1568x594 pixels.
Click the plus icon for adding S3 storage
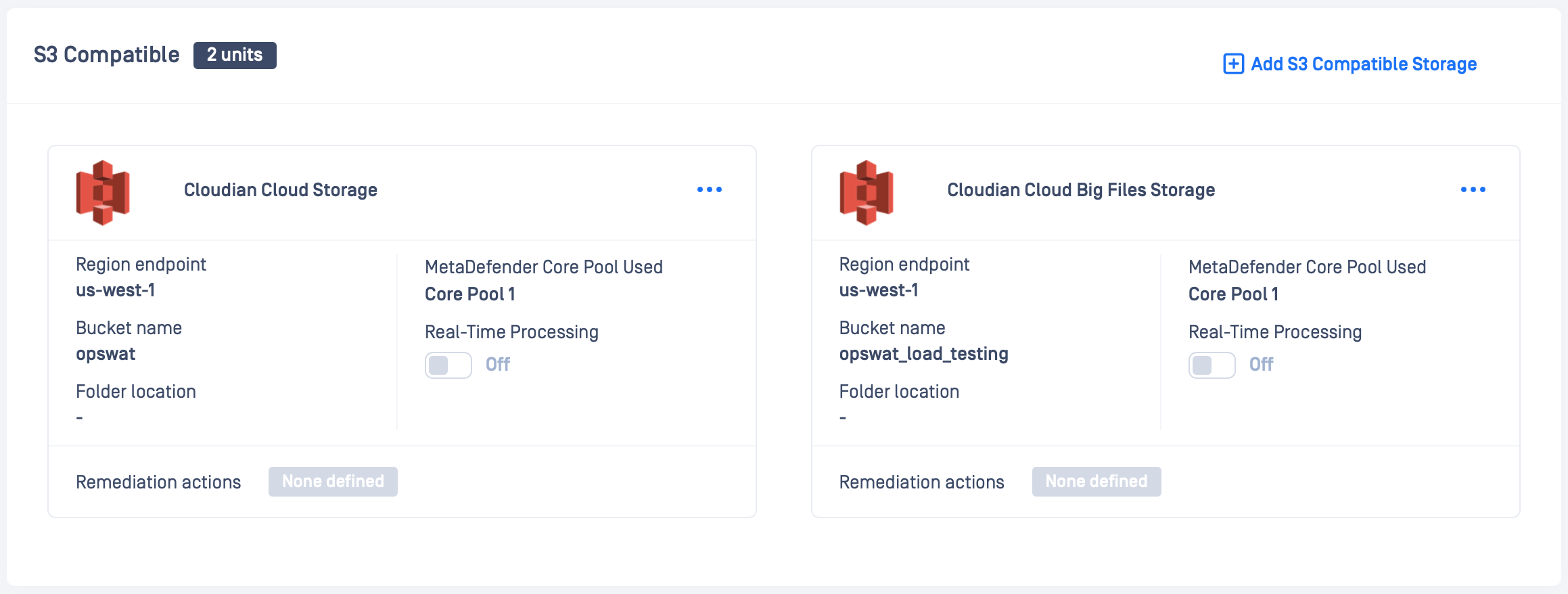click(1233, 64)
